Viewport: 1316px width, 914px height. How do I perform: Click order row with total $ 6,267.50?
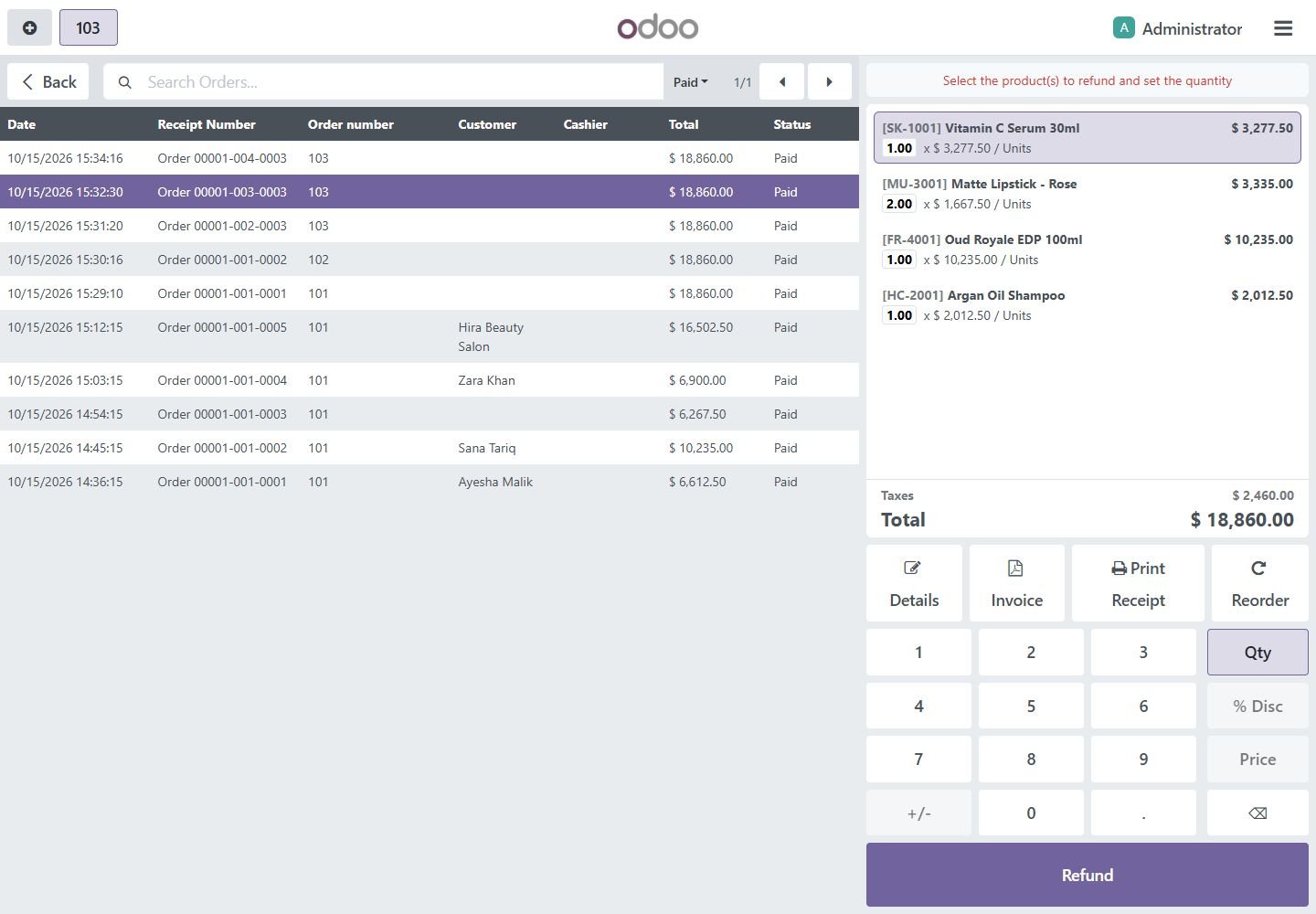pos(430,414)
